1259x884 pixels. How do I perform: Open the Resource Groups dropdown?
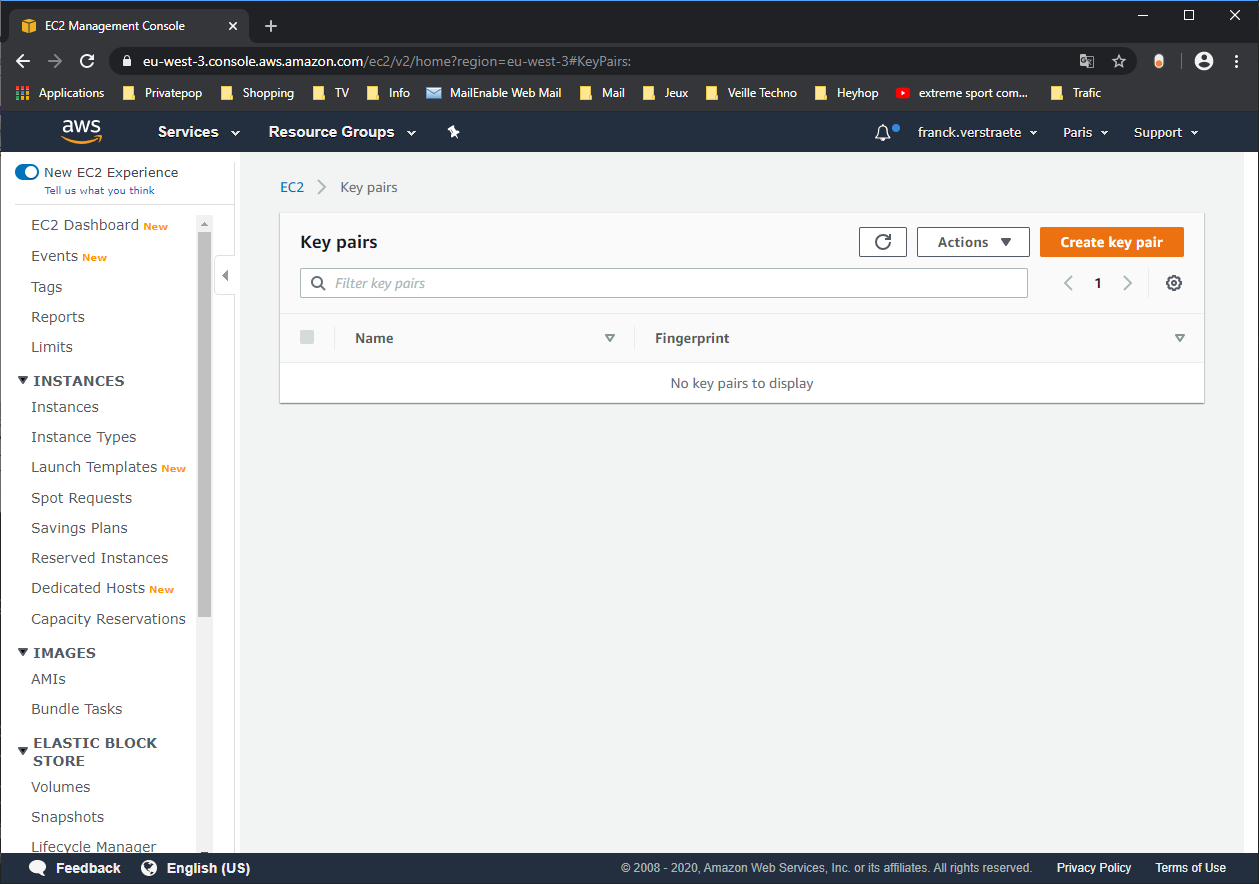[342, 132]
